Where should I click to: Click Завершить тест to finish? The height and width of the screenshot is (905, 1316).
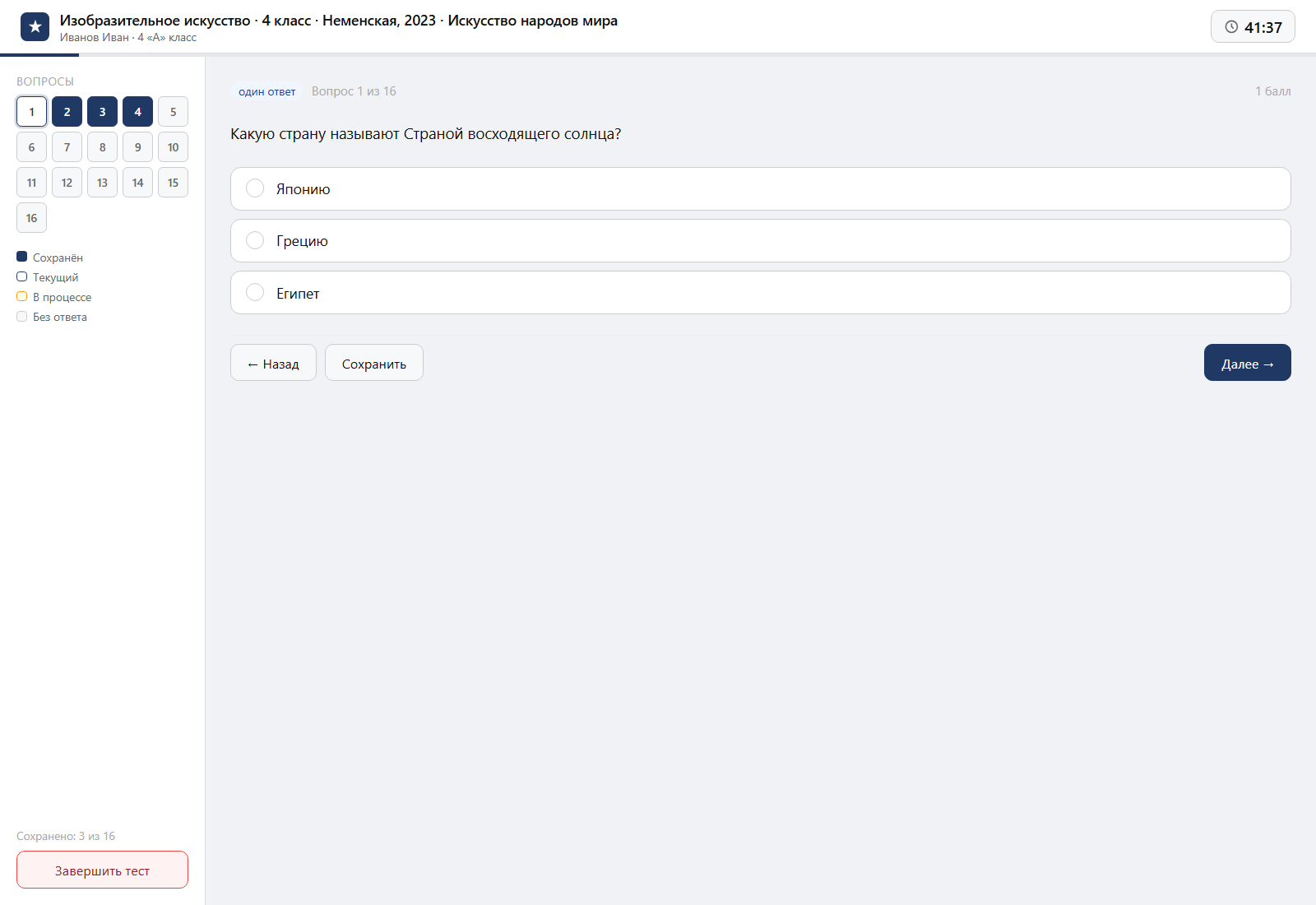tap(102, 870)
